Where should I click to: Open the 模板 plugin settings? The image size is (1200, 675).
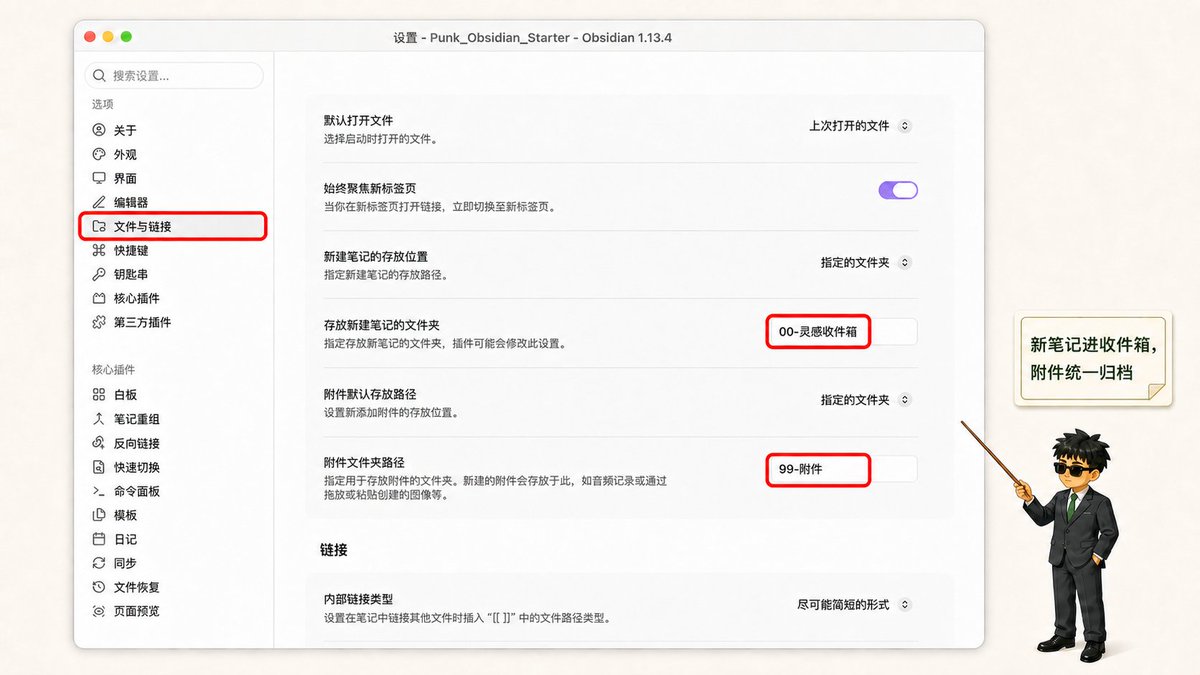[174, 515]
